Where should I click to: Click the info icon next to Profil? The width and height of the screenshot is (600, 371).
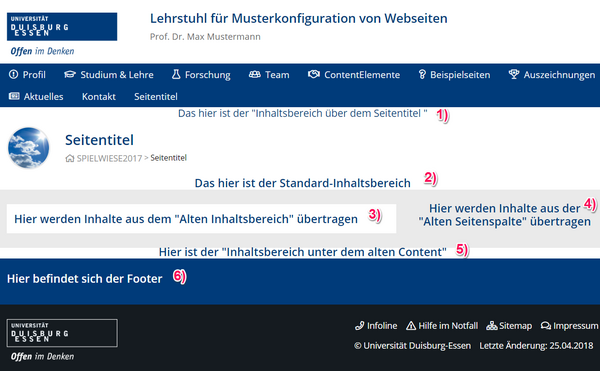click(x=13, y=75)
